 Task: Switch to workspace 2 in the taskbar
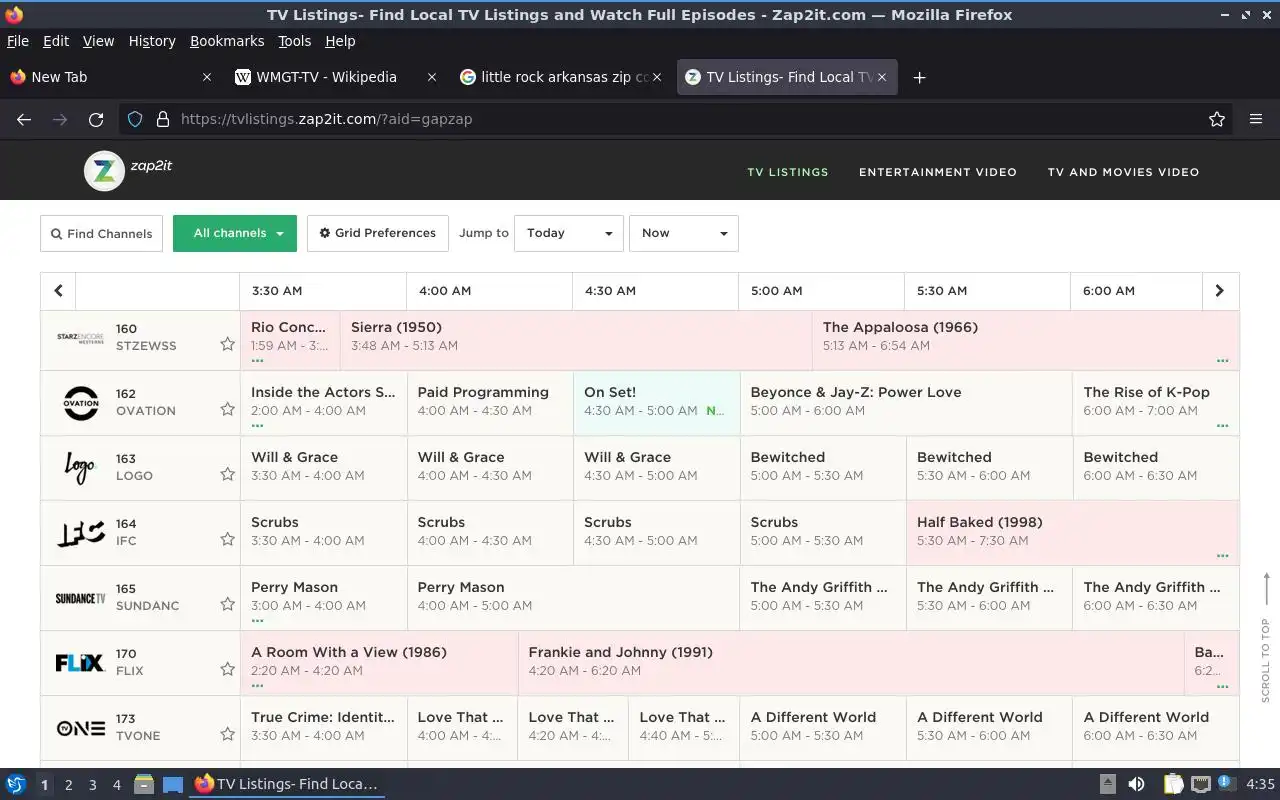(68, 785)
